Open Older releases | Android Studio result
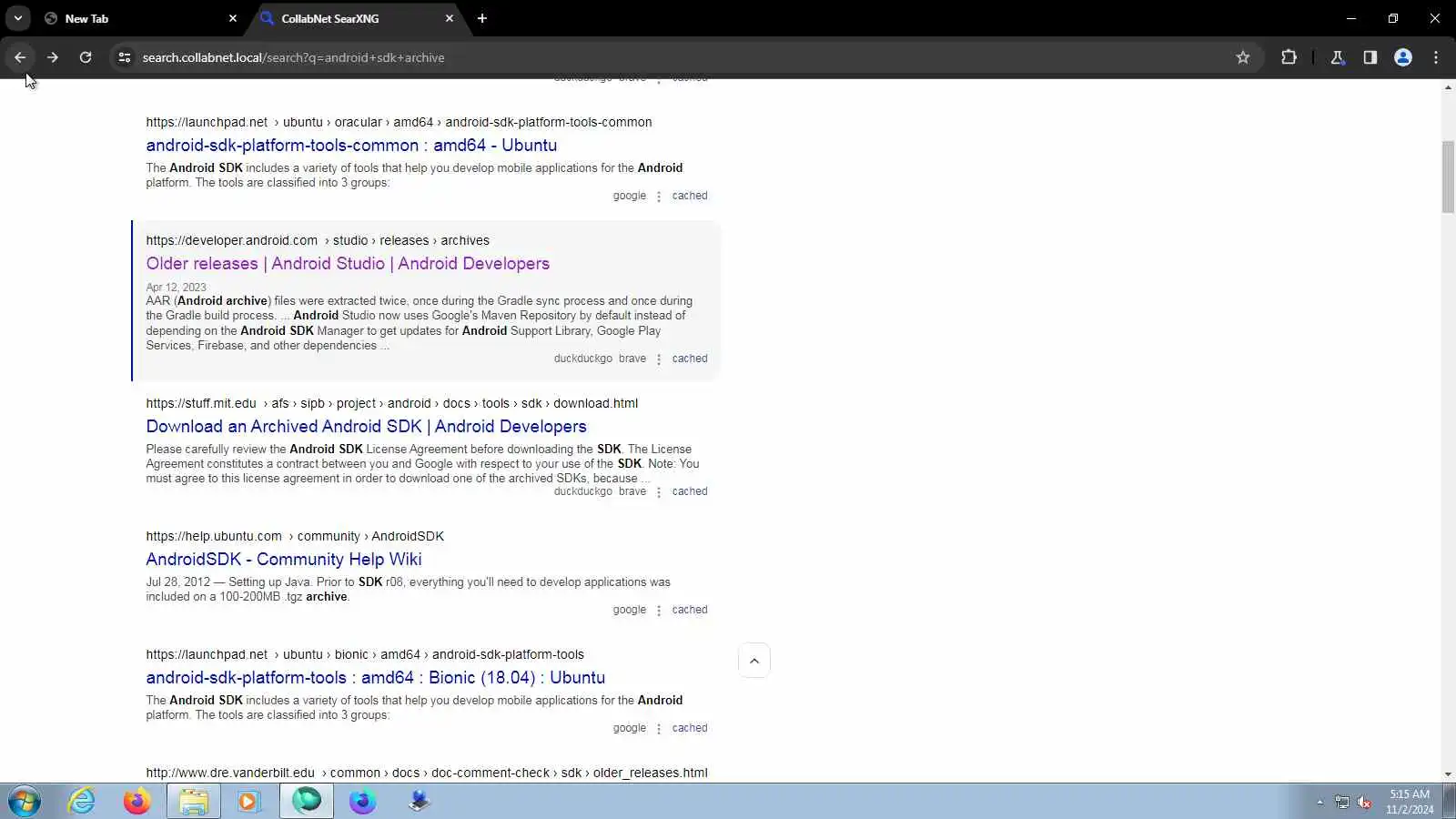This screenshot has height=819, width=1456. pyautogui.click(x=348, y=264)
